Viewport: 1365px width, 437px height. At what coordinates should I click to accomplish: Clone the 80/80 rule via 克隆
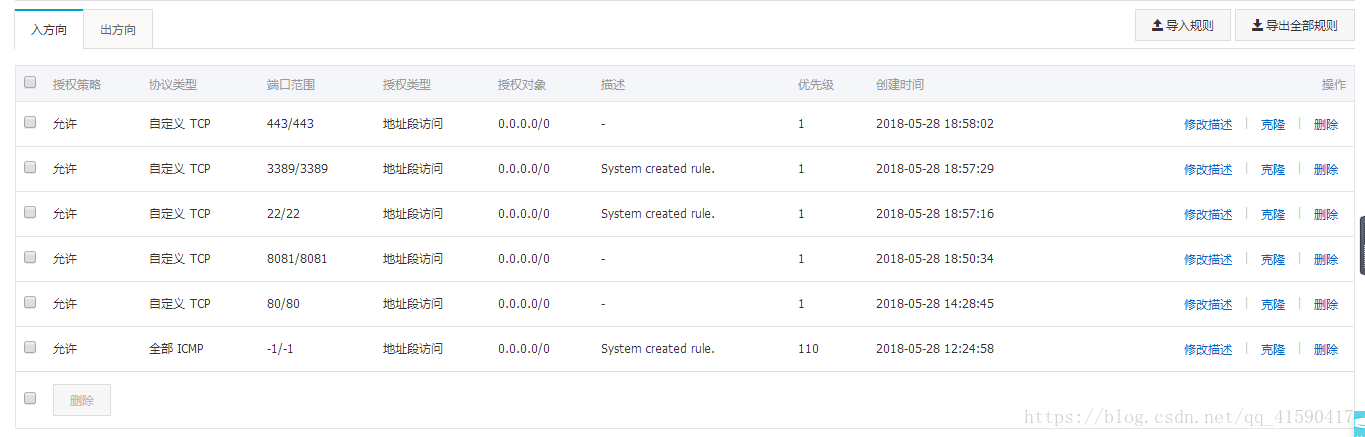(1273, 305)
